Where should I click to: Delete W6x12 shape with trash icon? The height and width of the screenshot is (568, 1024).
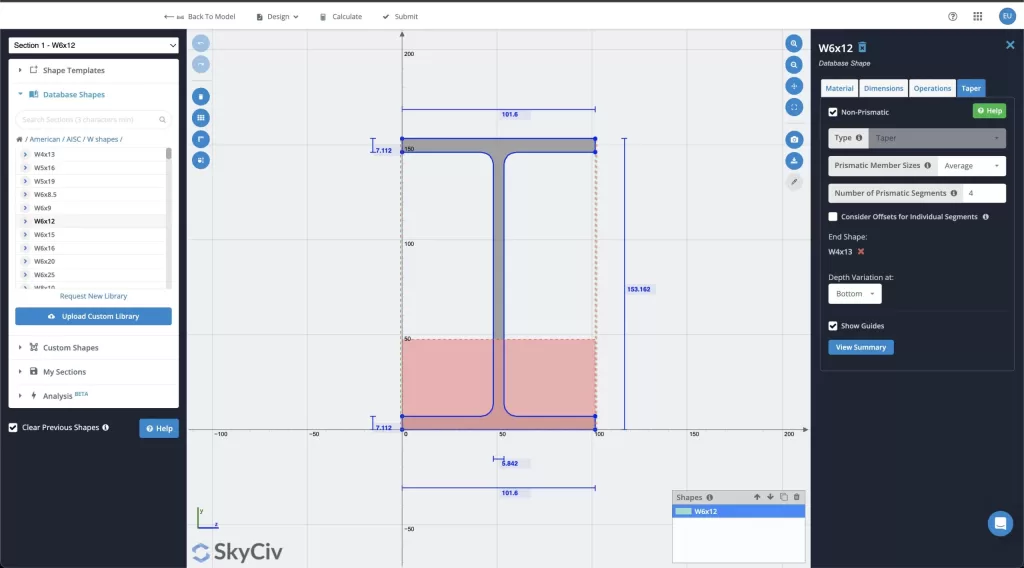point(862,47)
